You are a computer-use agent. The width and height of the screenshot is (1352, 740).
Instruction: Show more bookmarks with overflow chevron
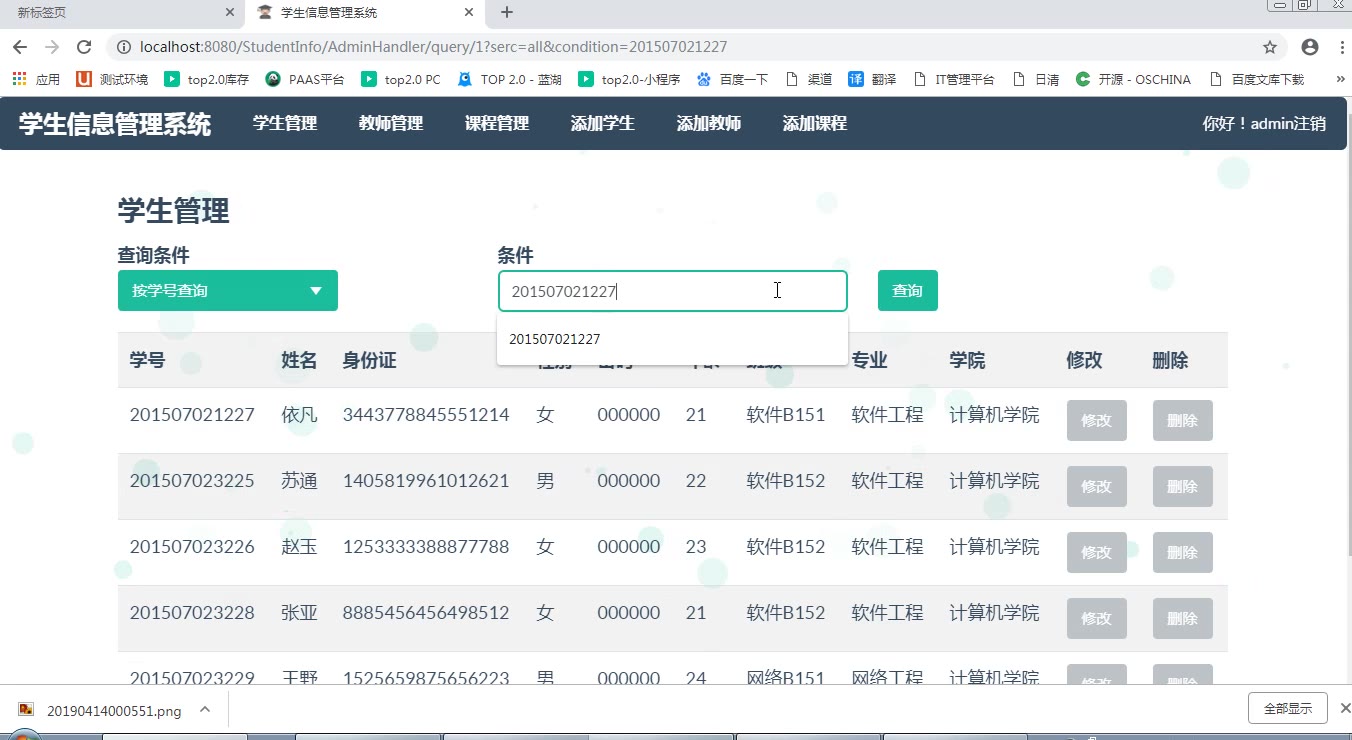1340,79
